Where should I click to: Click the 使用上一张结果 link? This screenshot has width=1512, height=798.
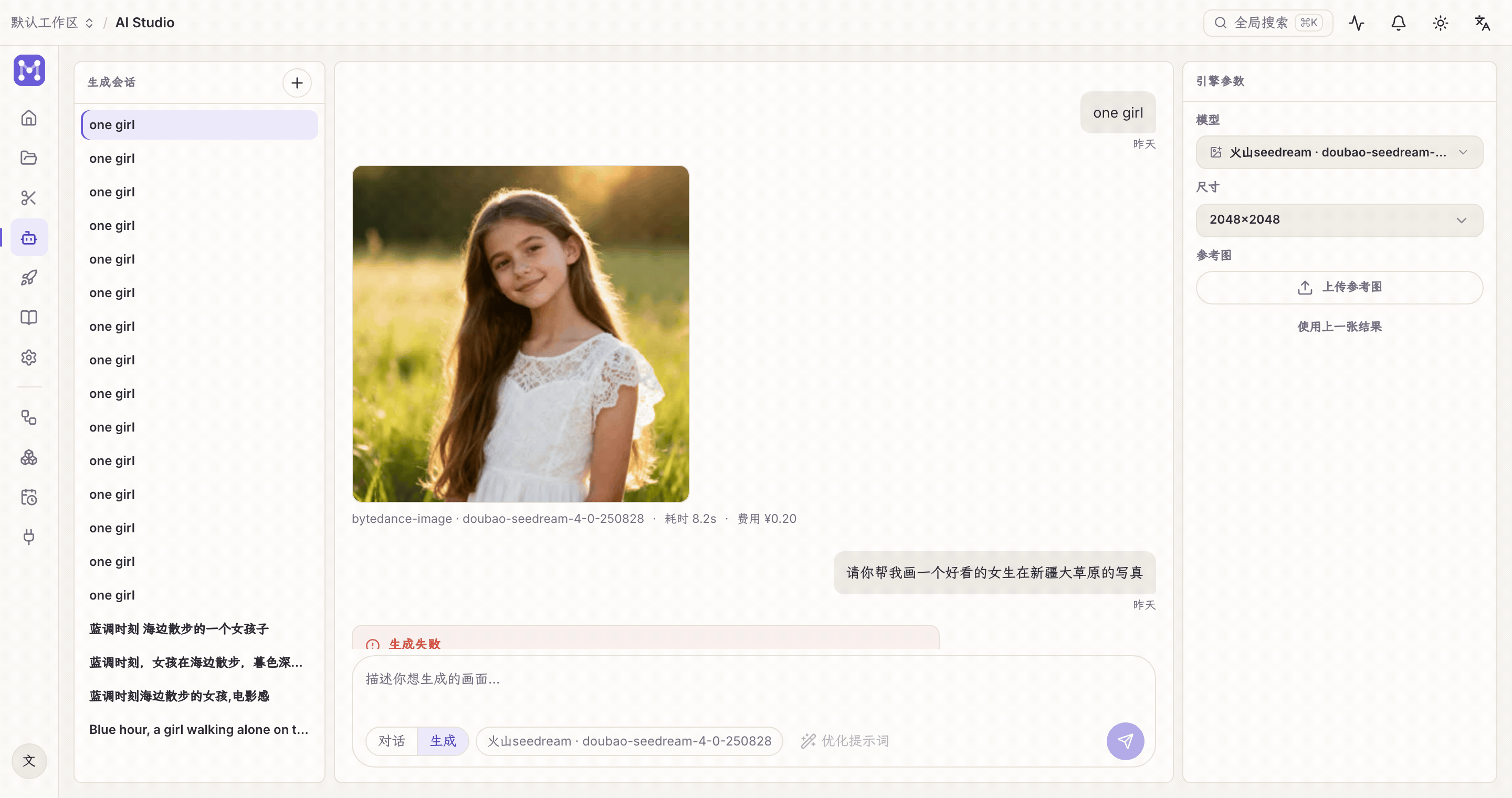(1339, 327)
